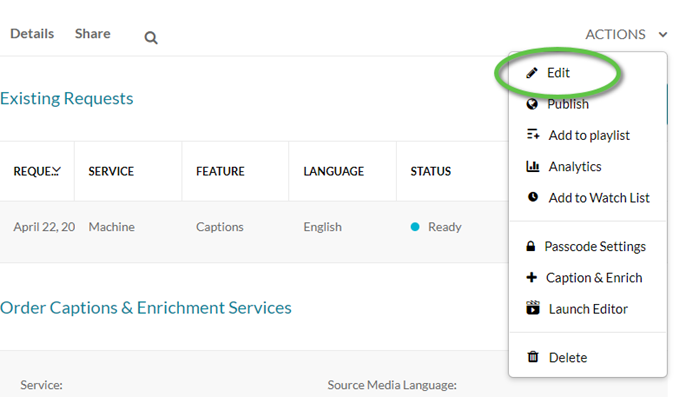Click the Watch List clock icon
This screenshot has width=699, height=397.
point(533,196)
